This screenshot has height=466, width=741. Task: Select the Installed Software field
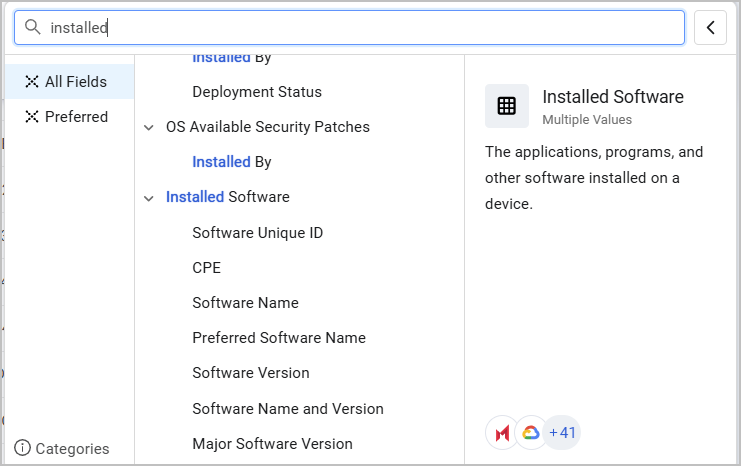coord(228,197)
